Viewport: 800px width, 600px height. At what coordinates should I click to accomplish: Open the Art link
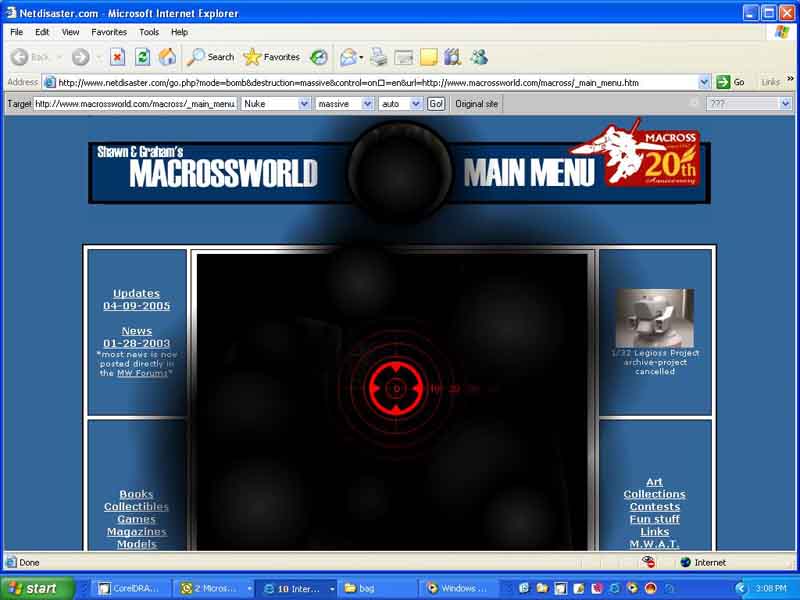pos(654,482)
